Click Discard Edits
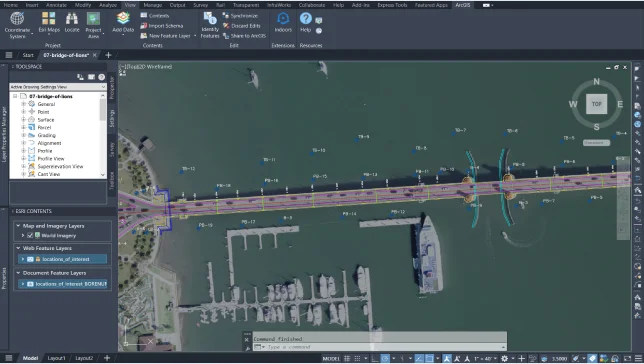The width and height of the screenshot is (644, 364). click(242, 25)
